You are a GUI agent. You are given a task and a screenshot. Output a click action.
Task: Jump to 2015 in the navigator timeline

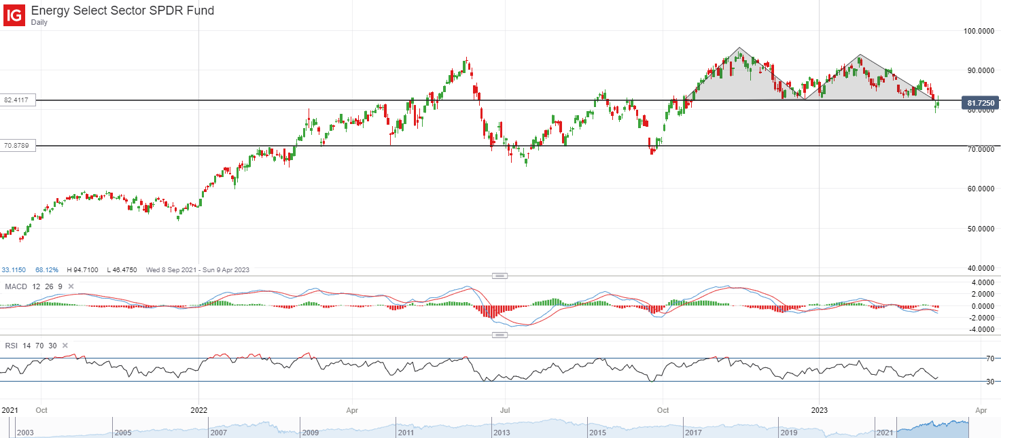[x=596, y=431]
